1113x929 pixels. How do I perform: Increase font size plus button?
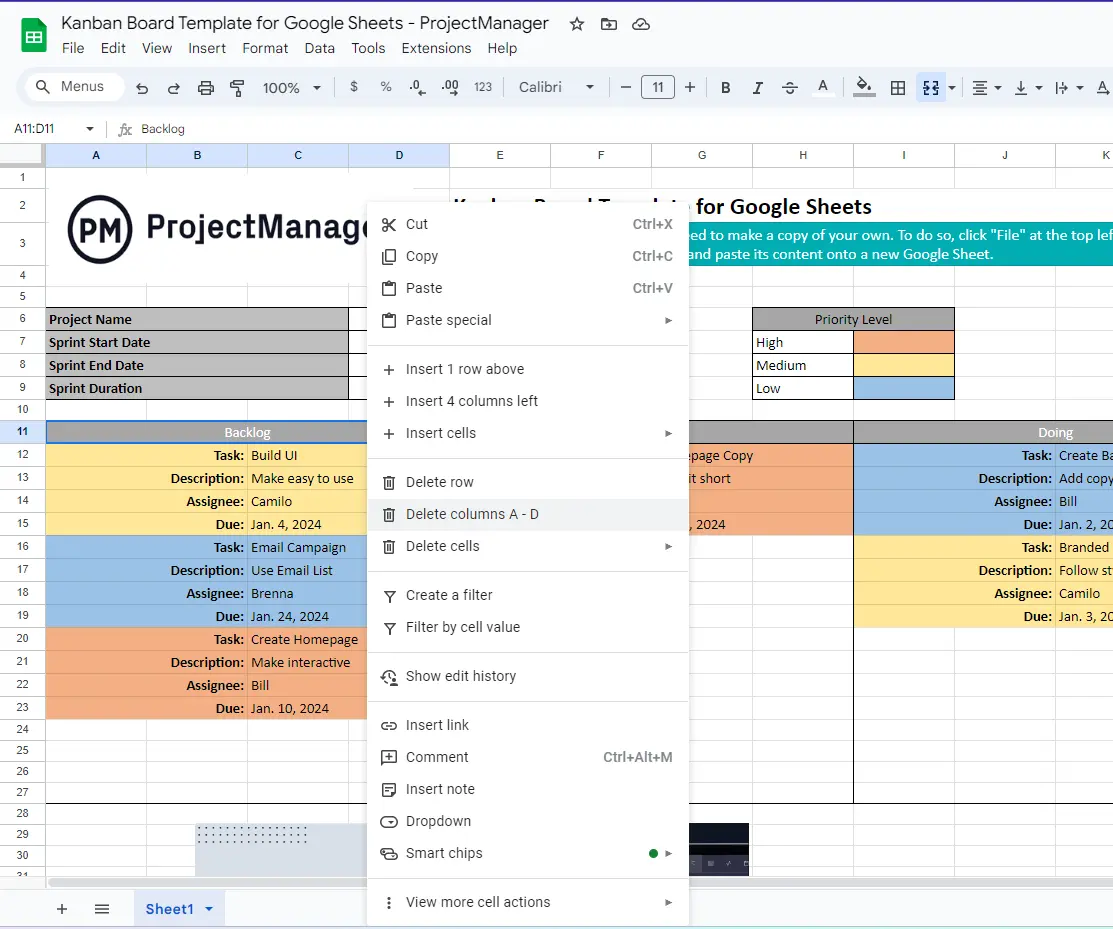click(x=690, y=87)
